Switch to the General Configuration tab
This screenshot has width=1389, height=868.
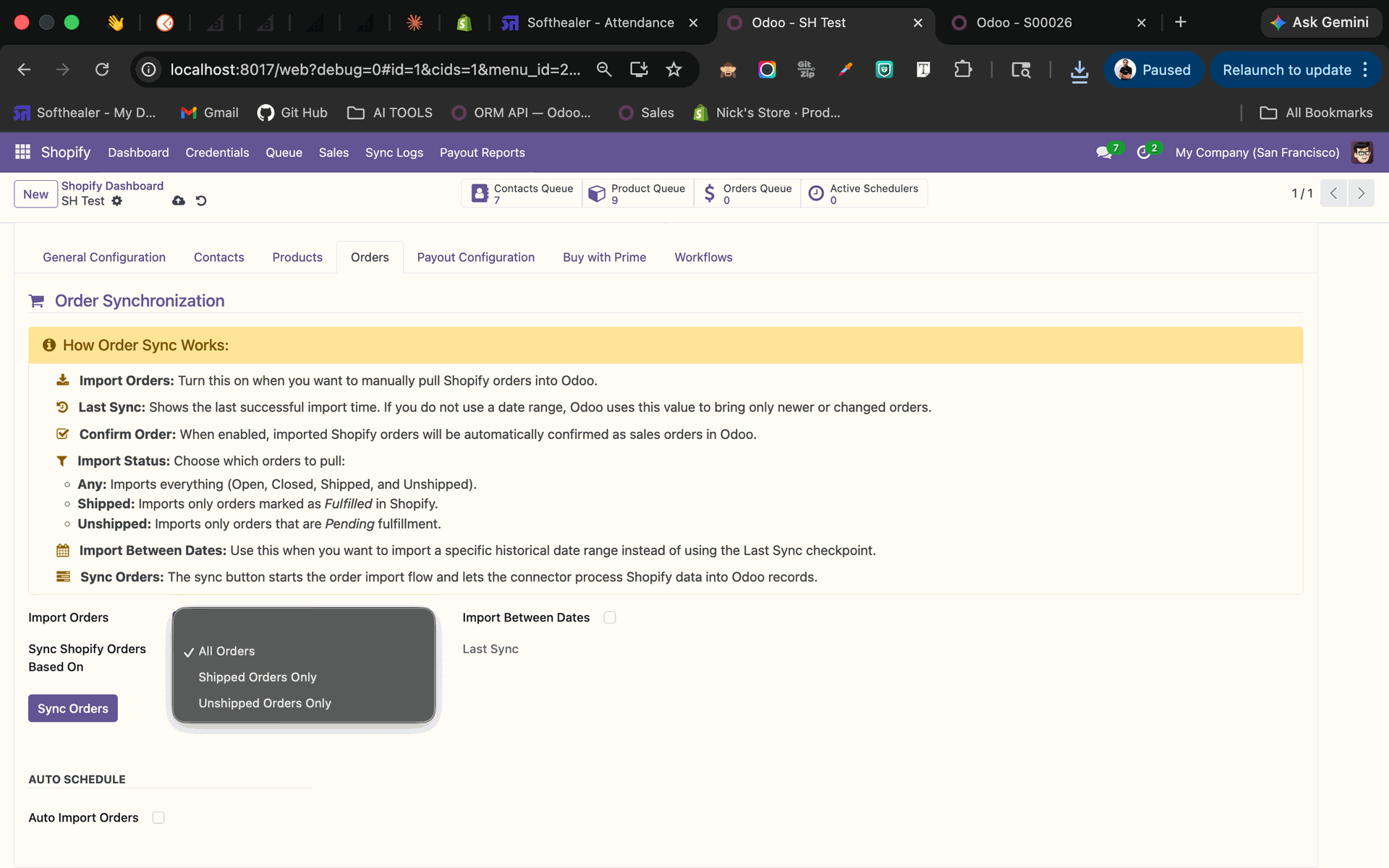tap(104, 258)
